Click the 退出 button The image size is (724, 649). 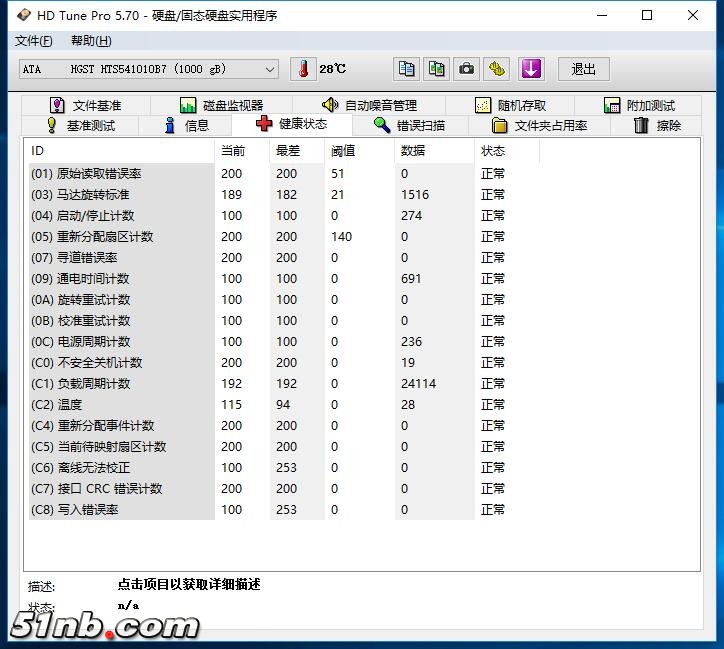[x=583, y=69]
